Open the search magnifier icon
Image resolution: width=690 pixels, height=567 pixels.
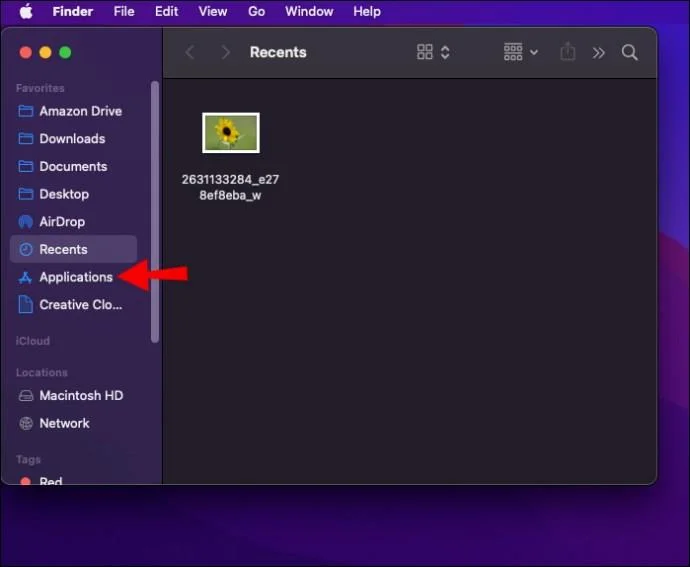(630, 52)
